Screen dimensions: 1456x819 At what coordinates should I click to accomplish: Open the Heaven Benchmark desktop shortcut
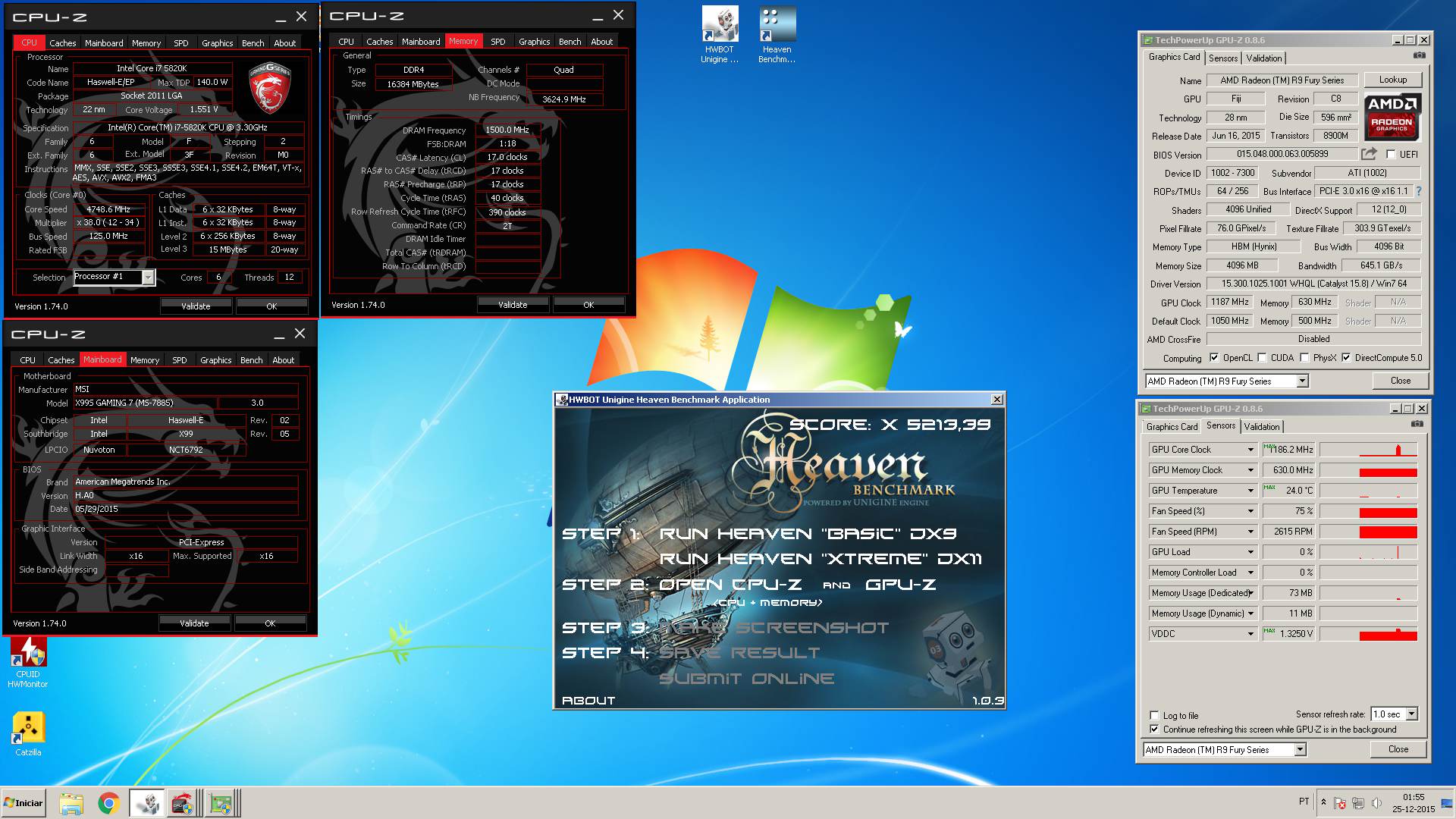777,35
